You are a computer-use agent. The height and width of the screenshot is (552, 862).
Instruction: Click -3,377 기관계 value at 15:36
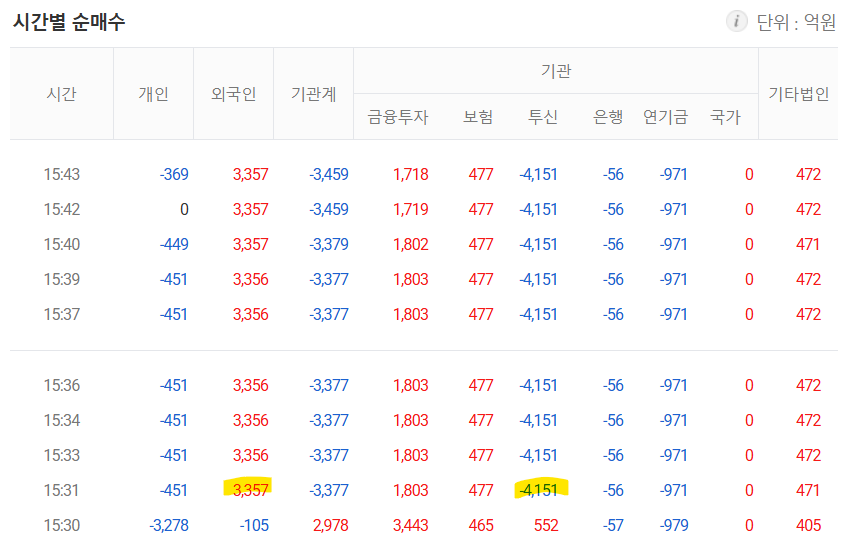click(329, 385)
